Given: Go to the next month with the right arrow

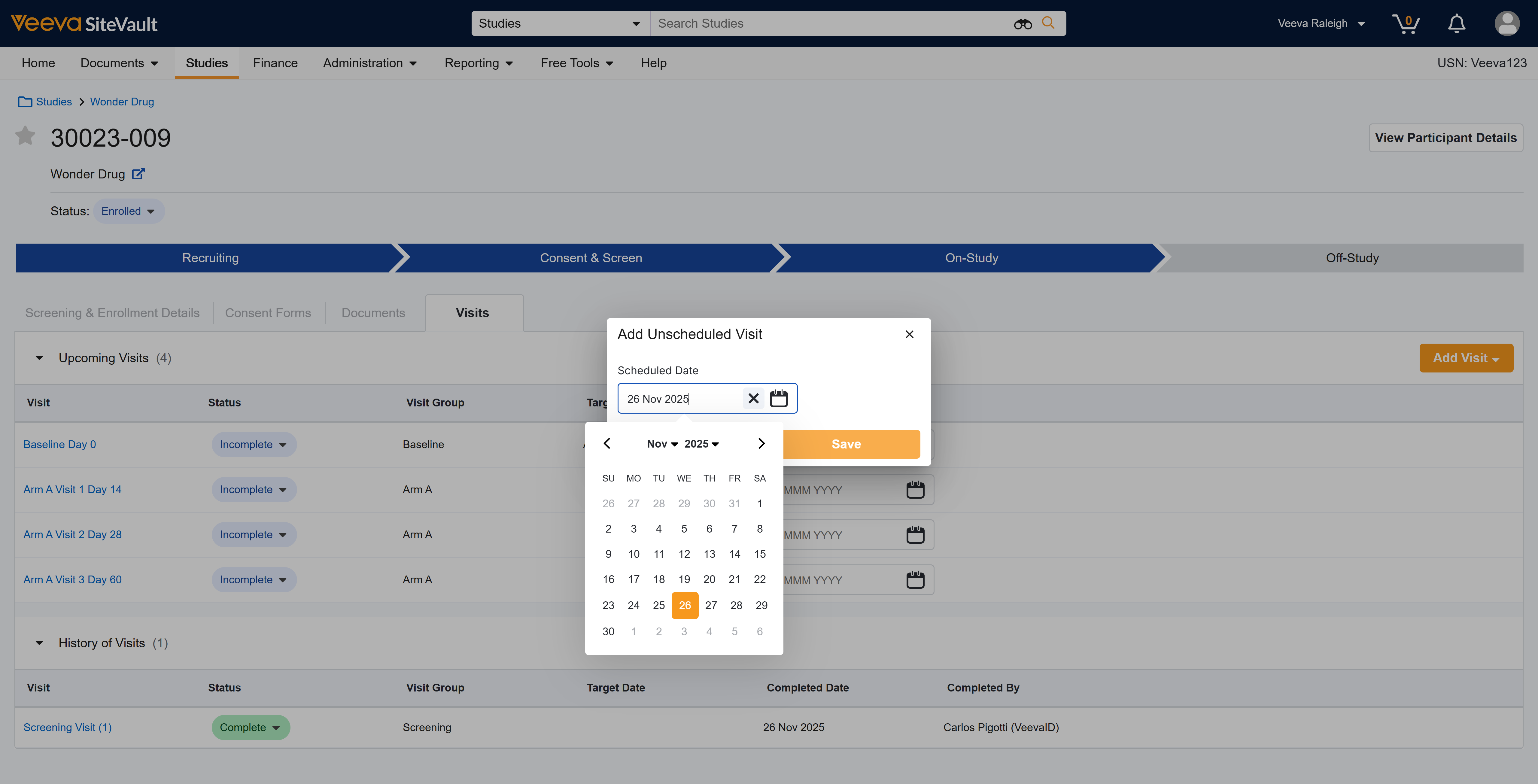Looking at the screenshot, I should click(x=761, y=444).
